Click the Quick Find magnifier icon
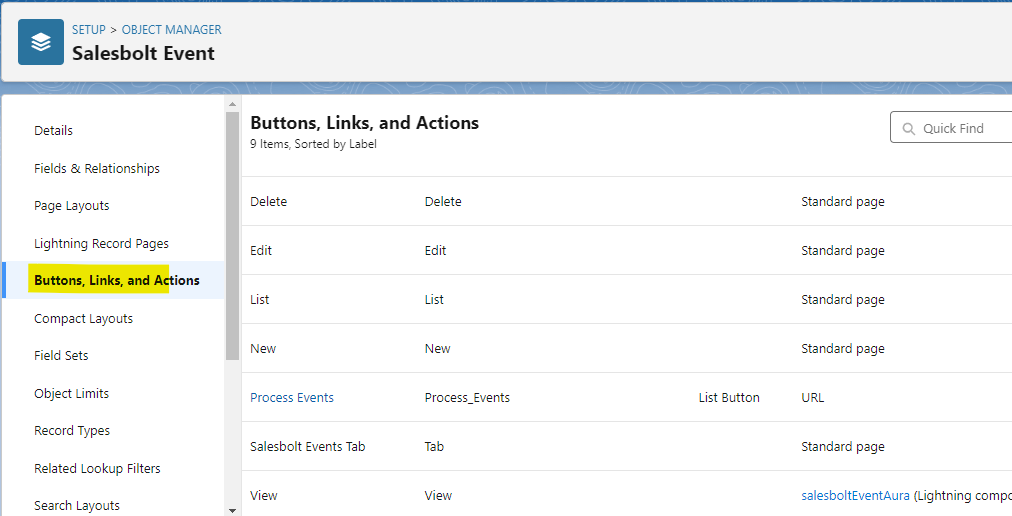 pyautogui.click(x=909, y=129)
